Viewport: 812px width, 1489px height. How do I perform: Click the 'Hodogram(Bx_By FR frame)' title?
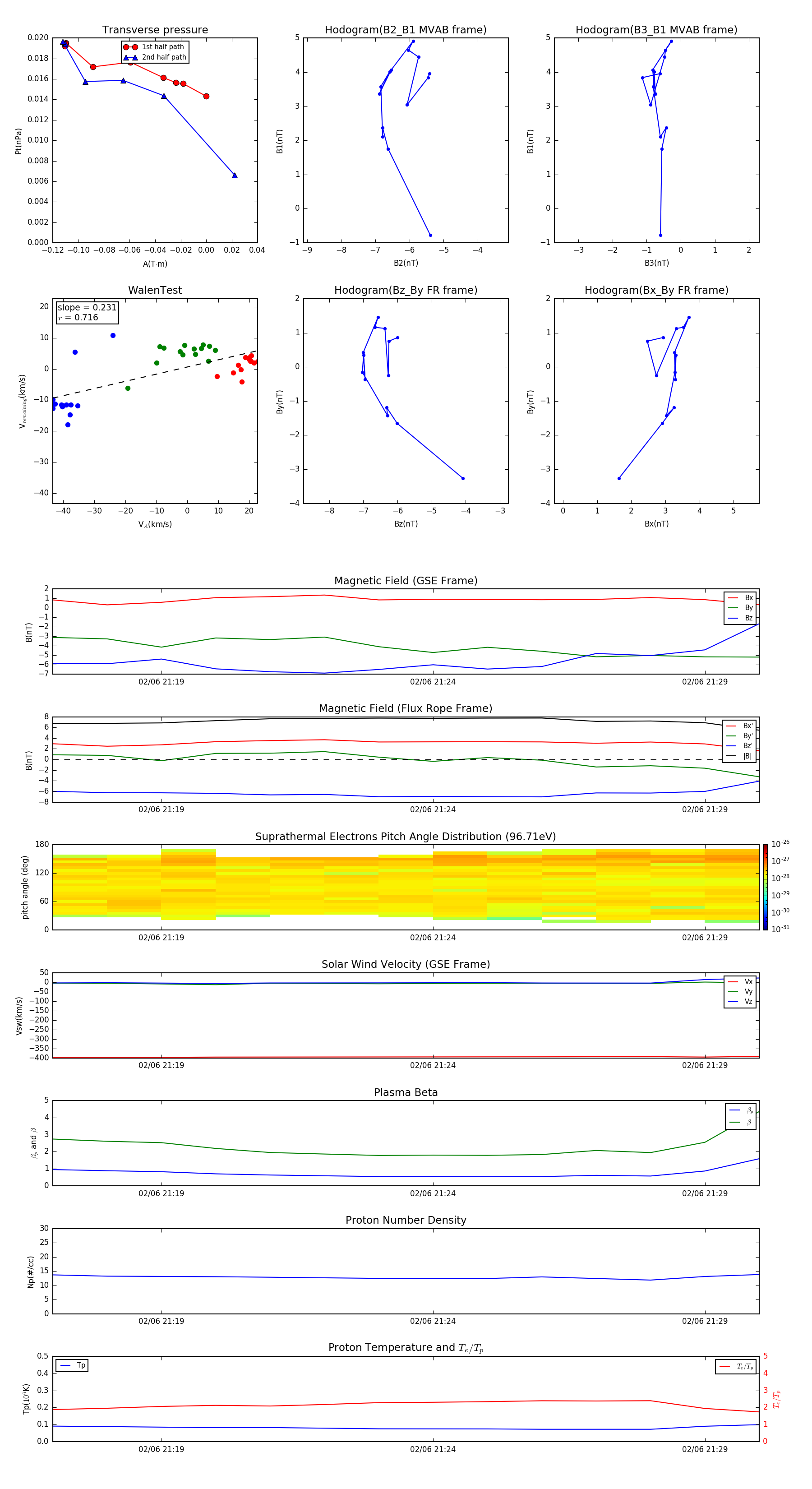tap(656, 290)
